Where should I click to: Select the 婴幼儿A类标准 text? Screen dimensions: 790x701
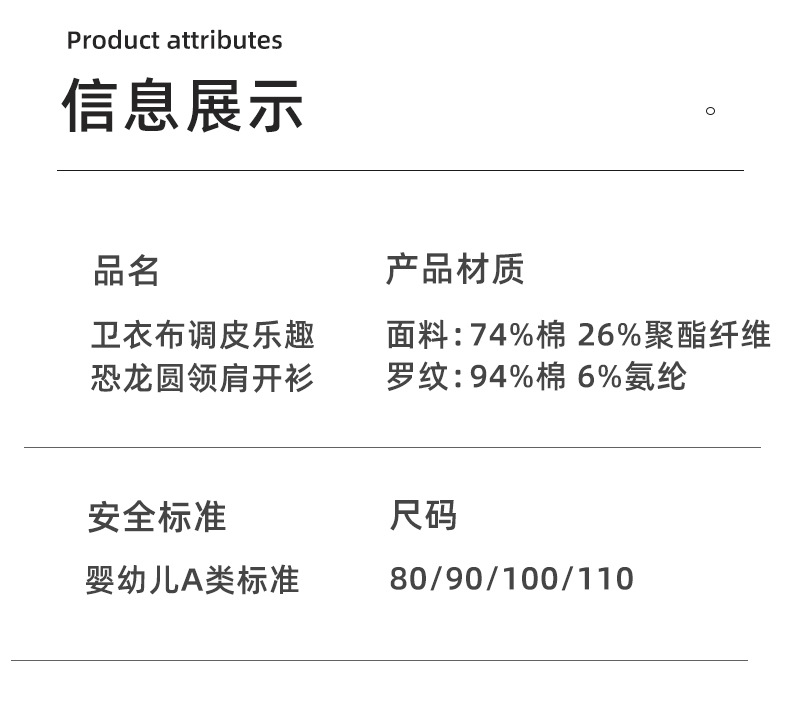tap(192, 580)
